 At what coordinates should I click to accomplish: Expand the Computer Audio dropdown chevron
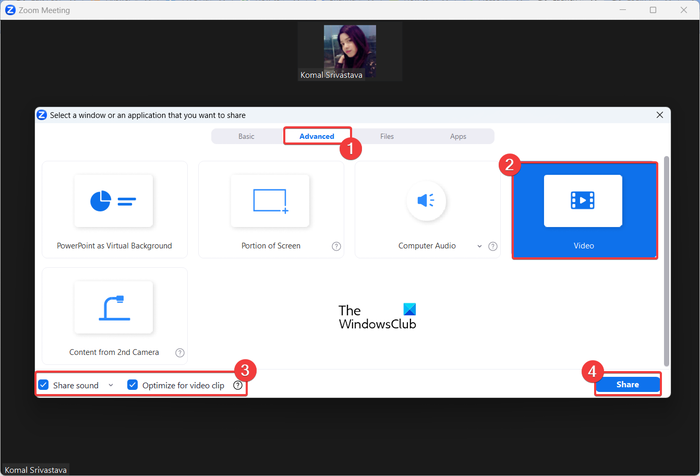[x=479, y=246]
